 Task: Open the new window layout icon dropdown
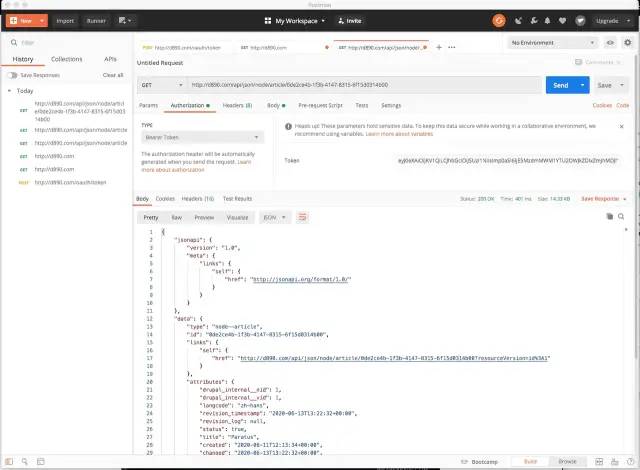[125, 20]
